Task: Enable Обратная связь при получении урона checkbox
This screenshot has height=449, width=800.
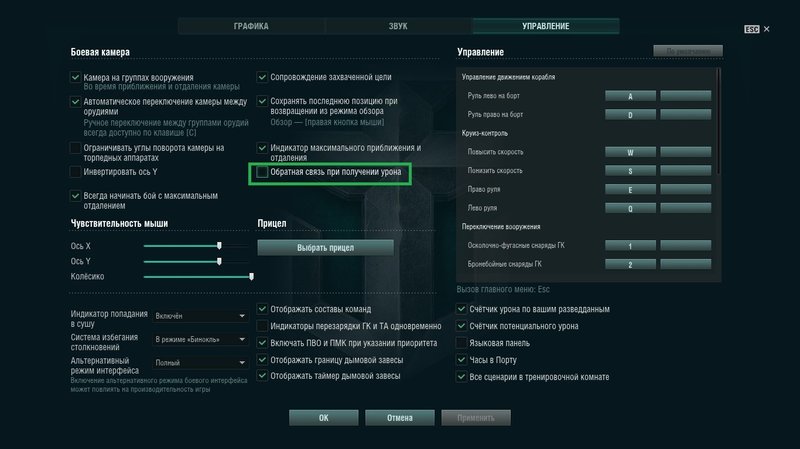Action: pyautogui.click(x=263, y=173)
